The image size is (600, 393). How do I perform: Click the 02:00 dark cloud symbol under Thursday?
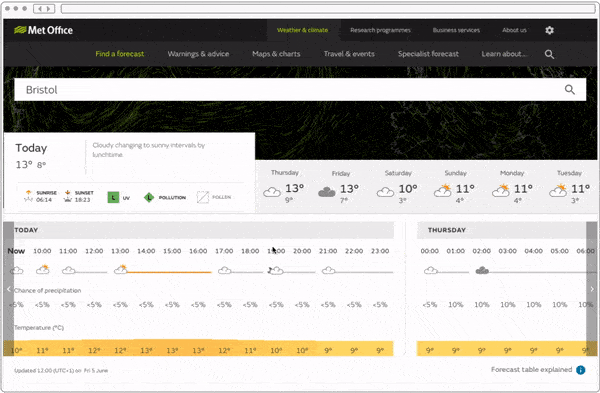[x=482, y=271]
